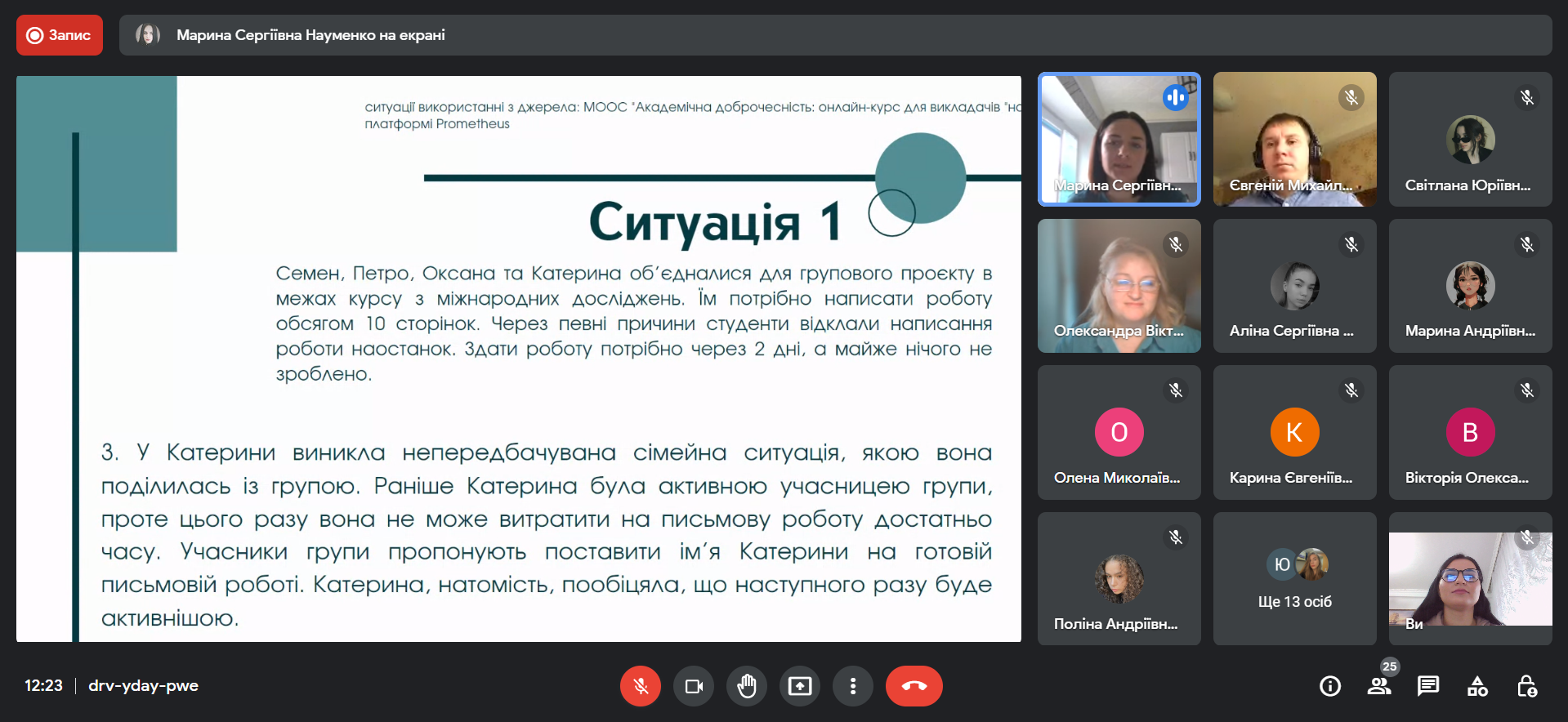Click your own video tile labeled Ви

coord(1469,578)
